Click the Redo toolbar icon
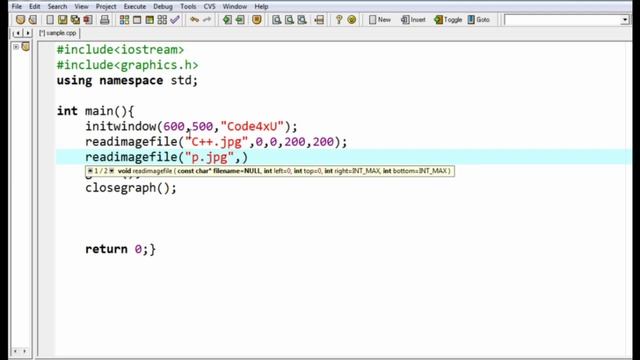Image resolution: width=640 pixels, height=360 pixels. [x=207, y=20]
